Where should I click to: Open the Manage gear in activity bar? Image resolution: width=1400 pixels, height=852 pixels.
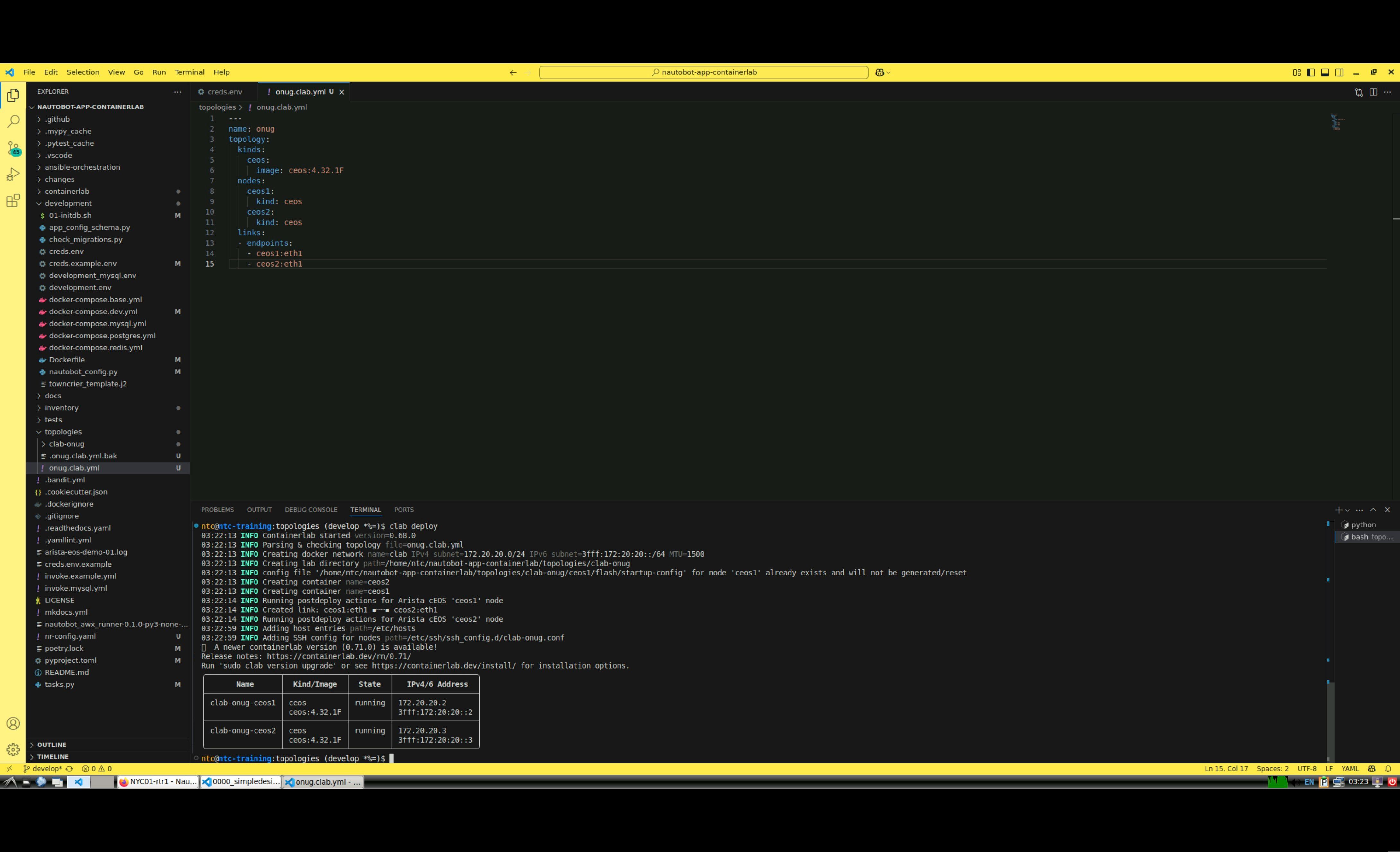(13, 750)
